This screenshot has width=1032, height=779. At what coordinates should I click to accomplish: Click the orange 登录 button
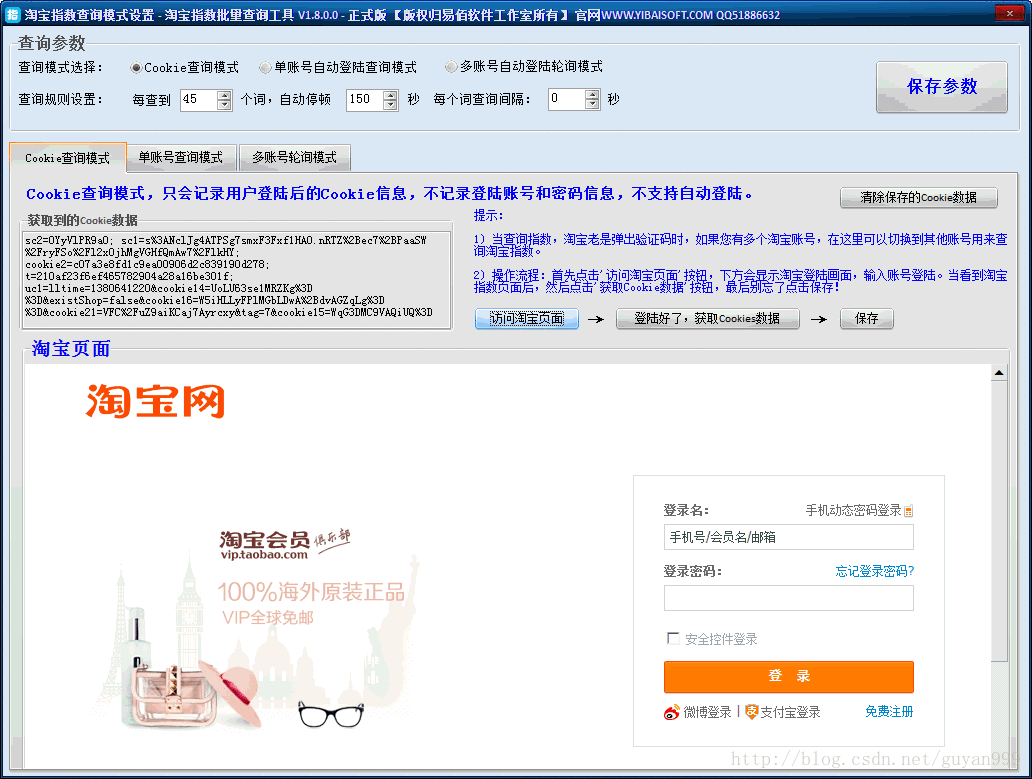pyautogui.click(x=788, y=676)
